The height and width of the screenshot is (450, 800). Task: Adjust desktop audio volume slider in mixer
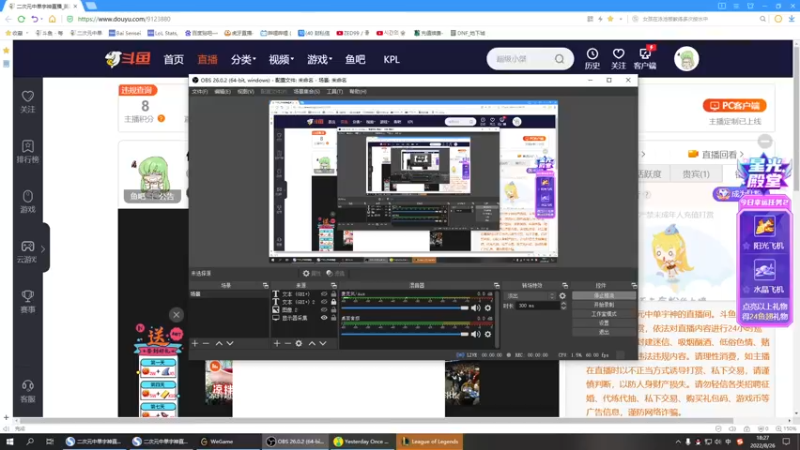[x=405, y=334]
